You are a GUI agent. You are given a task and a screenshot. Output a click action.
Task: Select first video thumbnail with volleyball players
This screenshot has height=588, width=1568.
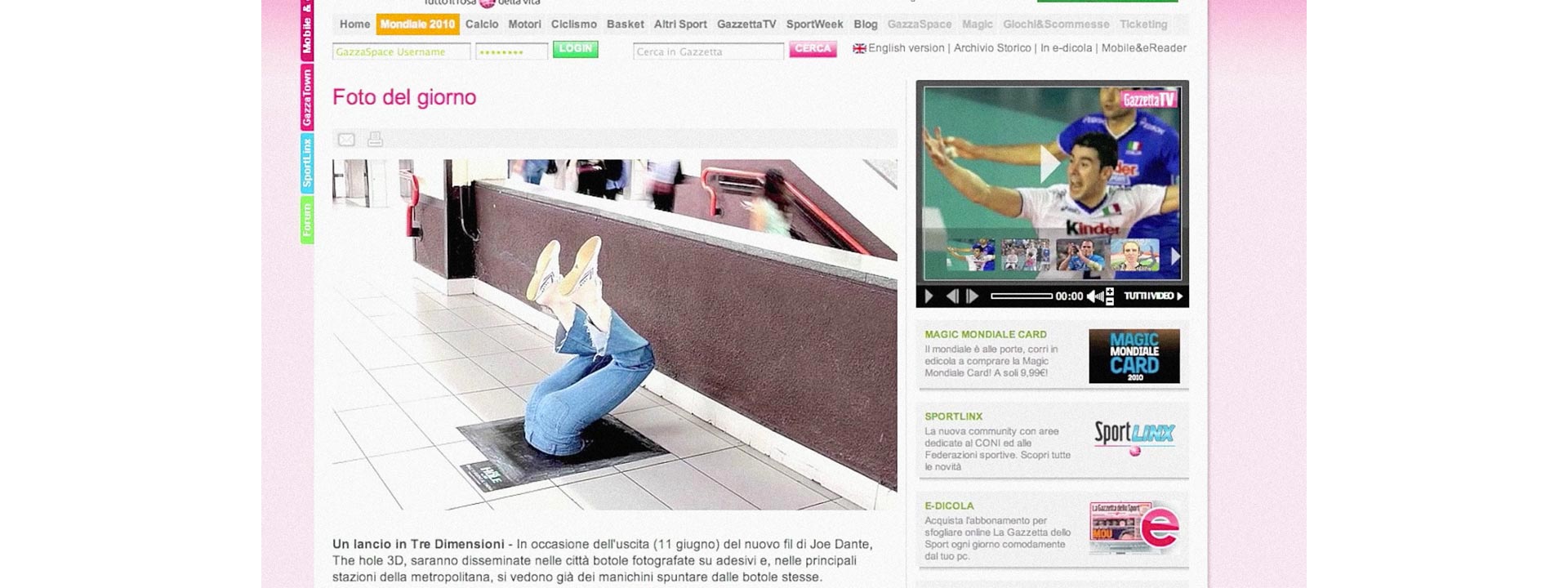970,255
